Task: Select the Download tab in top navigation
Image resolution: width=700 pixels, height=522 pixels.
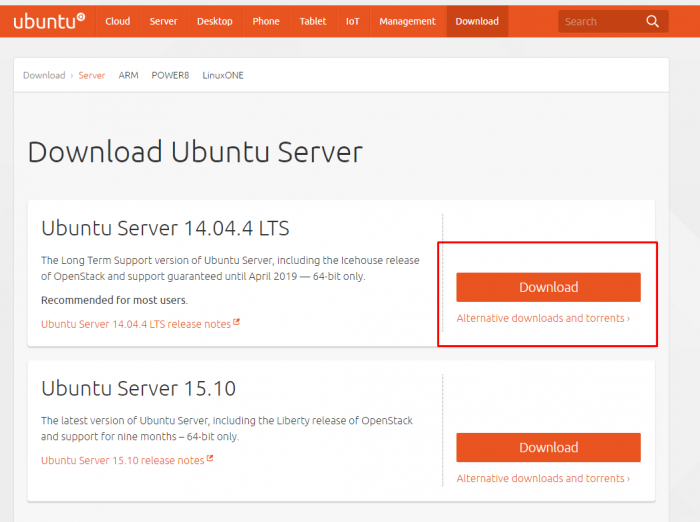Action: (x=477, y=21)
